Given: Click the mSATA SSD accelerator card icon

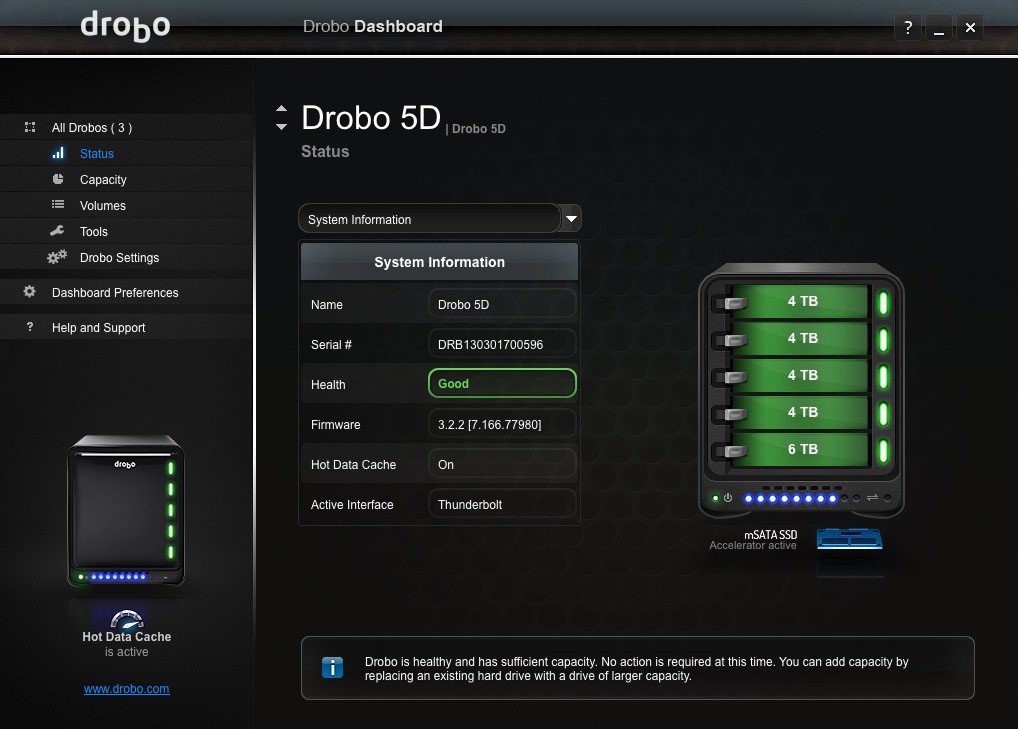Looking at the screenshot, I should (x=849, y=539).
